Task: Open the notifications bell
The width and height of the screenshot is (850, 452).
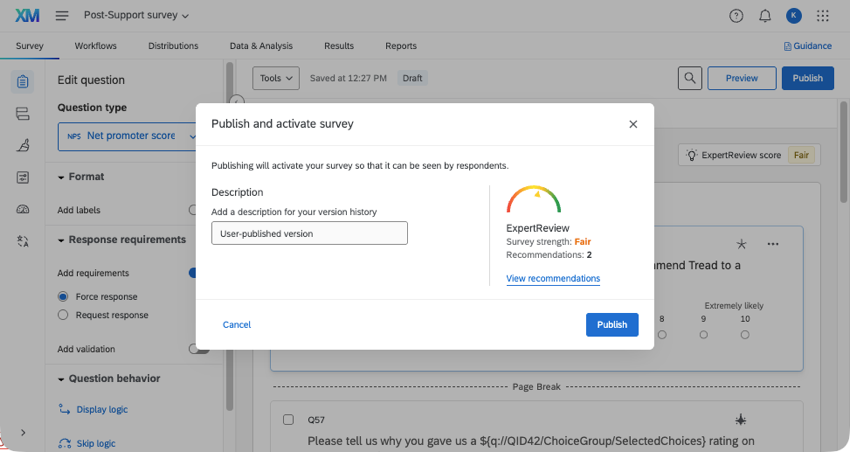Action: 765,16
